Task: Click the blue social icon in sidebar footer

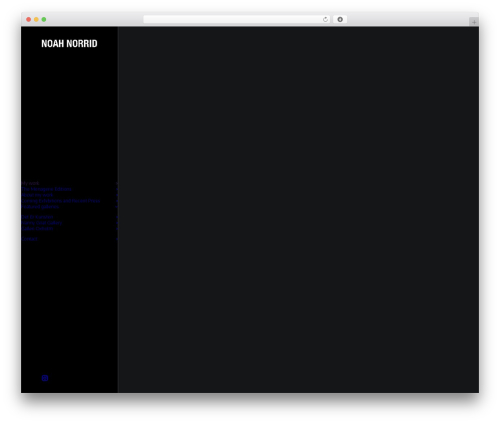Action: [45, 378]
